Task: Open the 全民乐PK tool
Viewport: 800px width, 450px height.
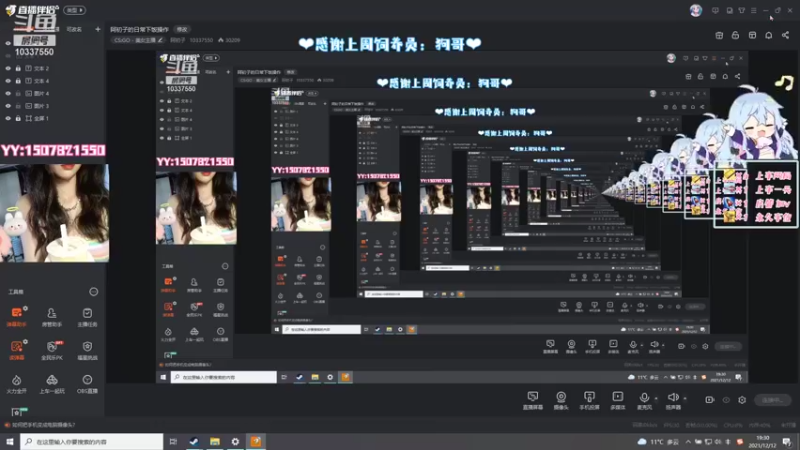Action: [52, 350]
